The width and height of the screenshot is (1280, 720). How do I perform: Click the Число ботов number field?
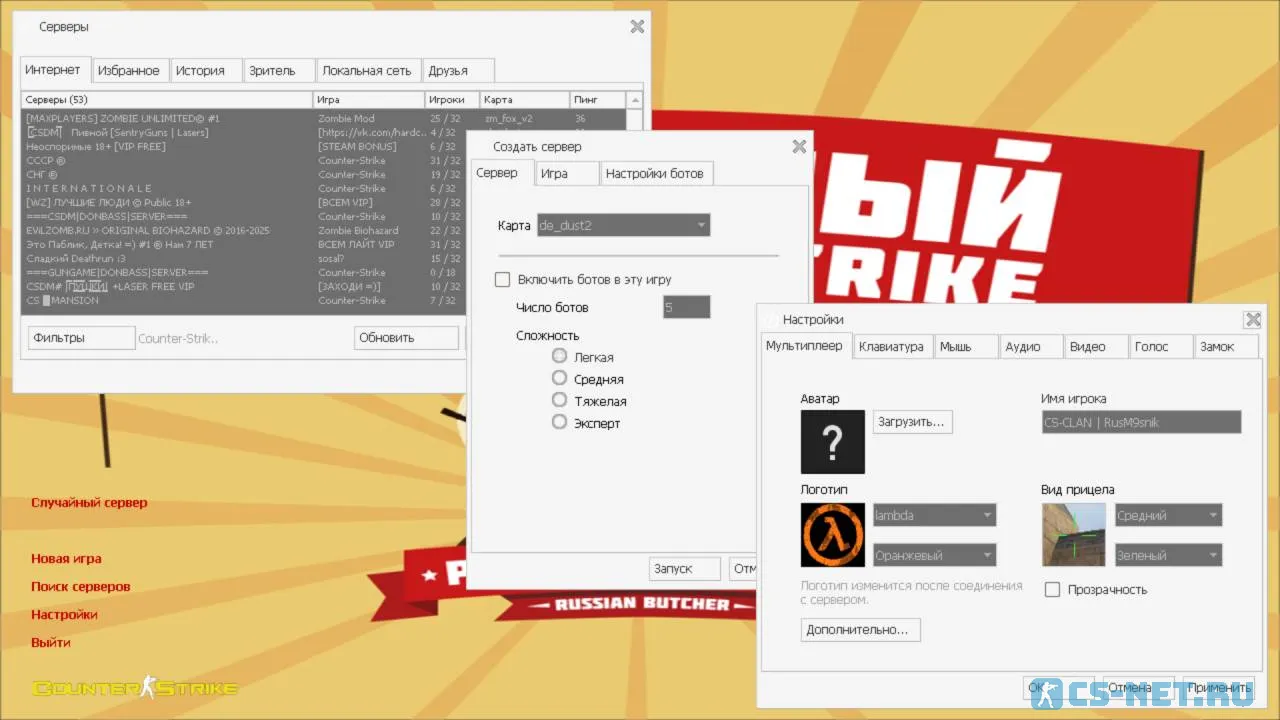pos(687,307)
